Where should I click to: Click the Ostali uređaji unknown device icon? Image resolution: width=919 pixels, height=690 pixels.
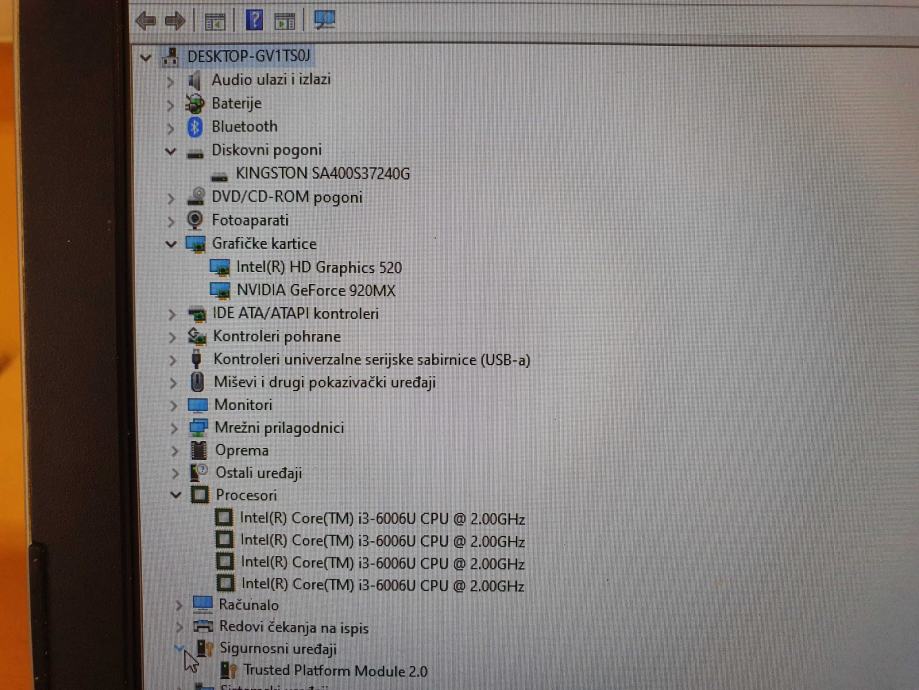pos(199,473)
